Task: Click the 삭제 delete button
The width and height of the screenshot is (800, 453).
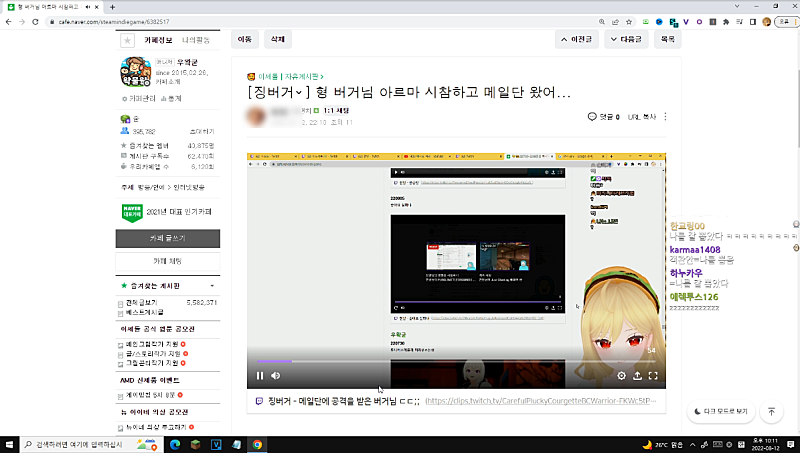Action: [277, 40]
